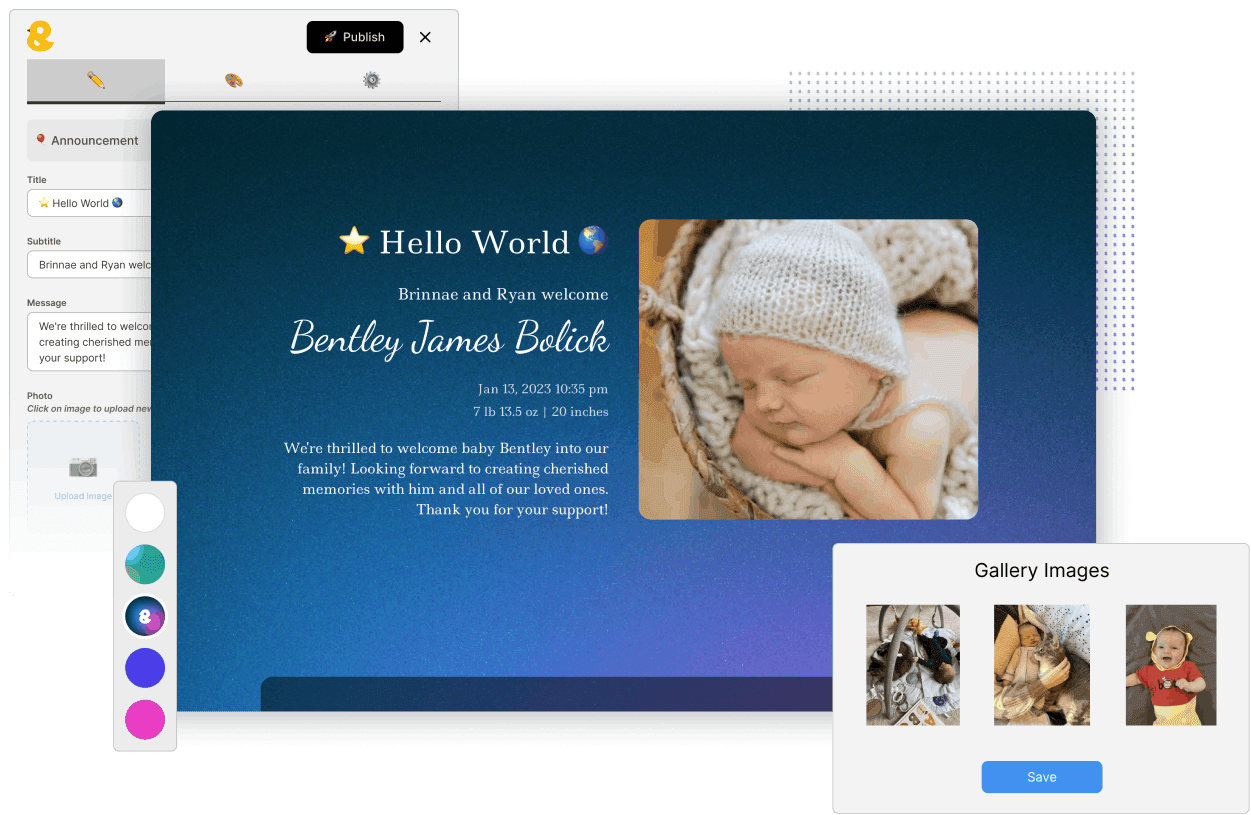Image resolution: width=1251 pixels, height=815 pixels.
Task: Click the camera Upload Image area
Action: click(x=83, y=474)
